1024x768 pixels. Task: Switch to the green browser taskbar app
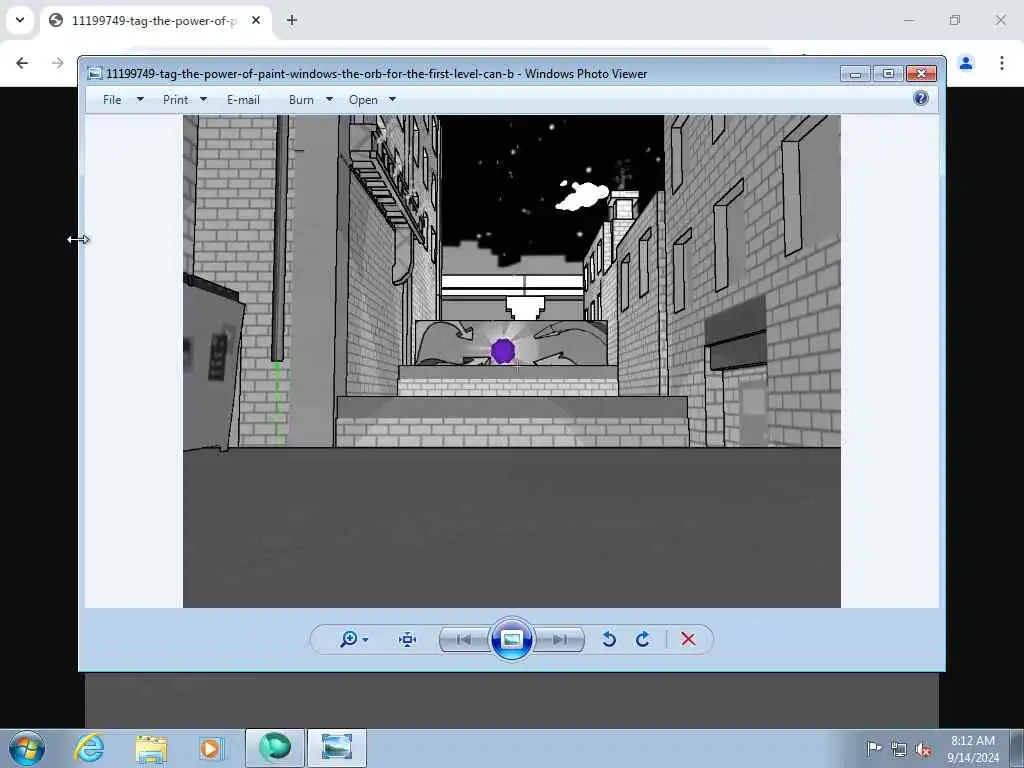pyautogui.click(x=274, y=748)
